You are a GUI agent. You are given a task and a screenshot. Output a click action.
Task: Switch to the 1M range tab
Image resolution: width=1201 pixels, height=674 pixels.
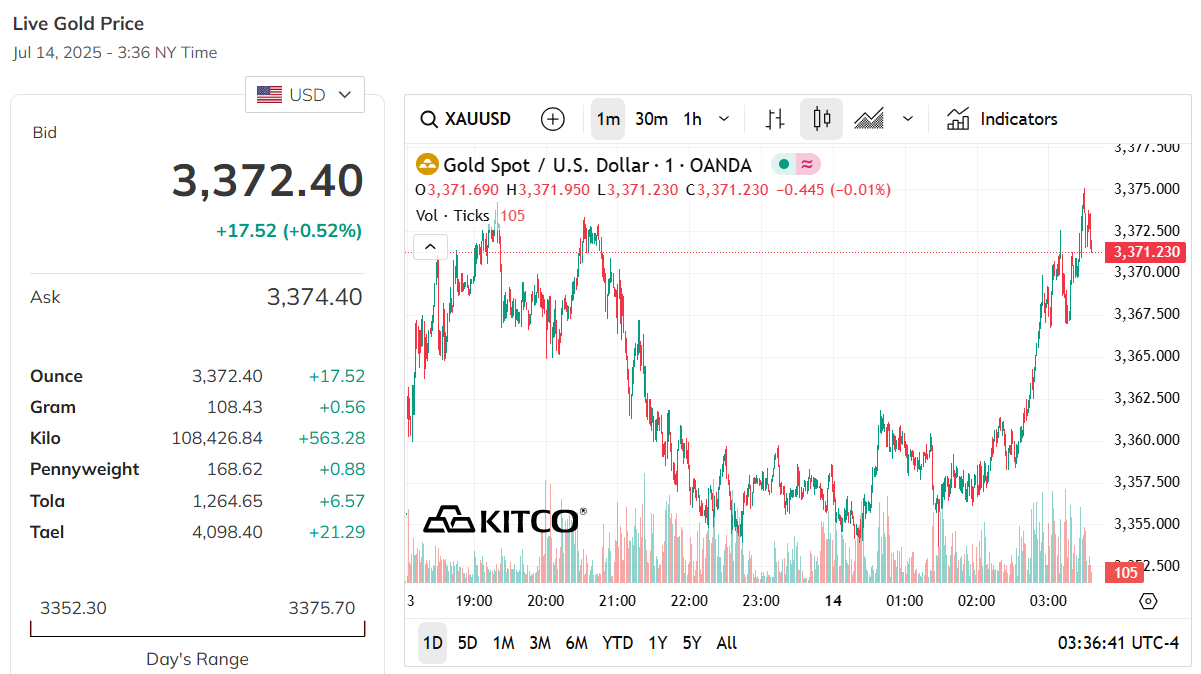point(503,643)
